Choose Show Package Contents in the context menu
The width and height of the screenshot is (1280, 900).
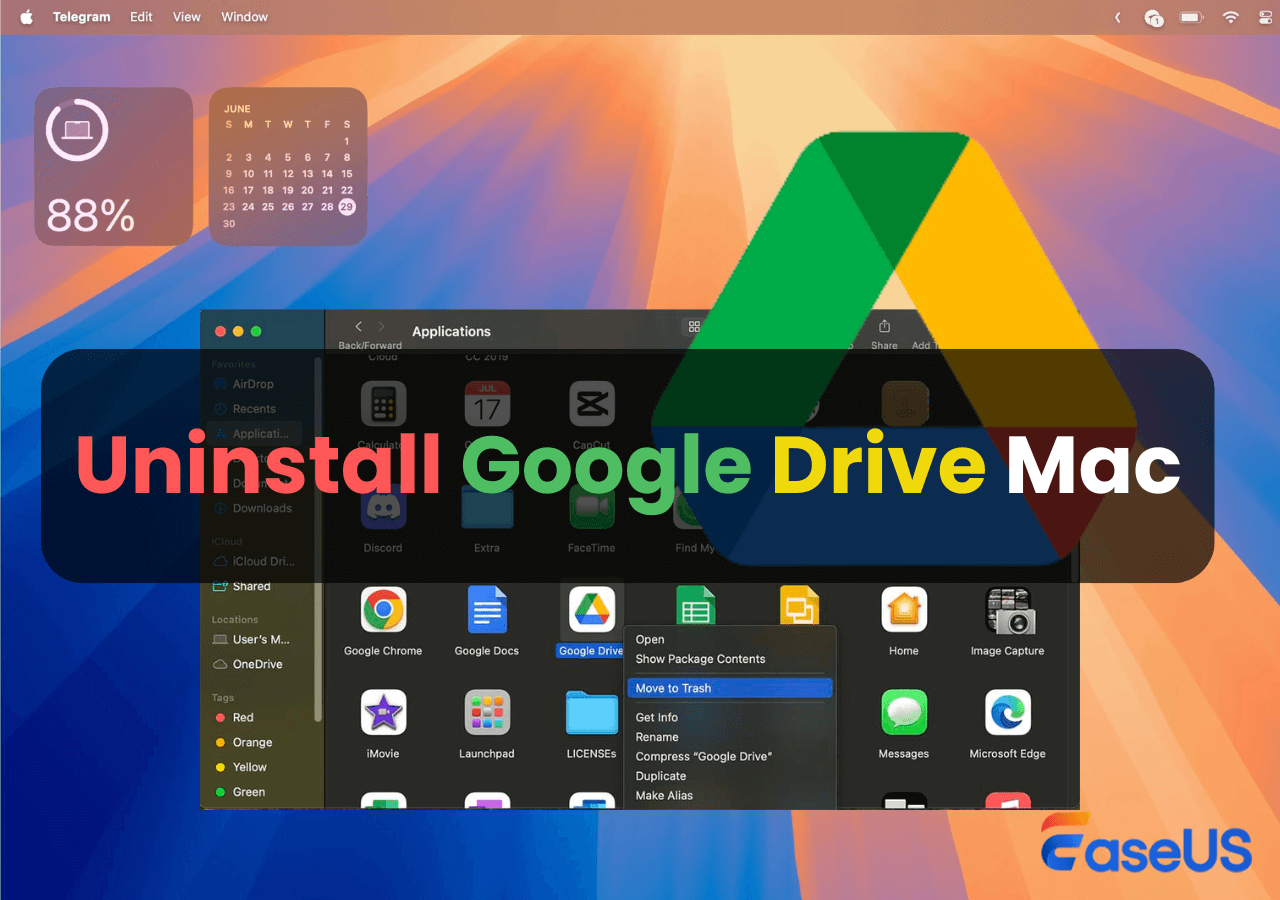pyautogui.click(x=701, y=659)
